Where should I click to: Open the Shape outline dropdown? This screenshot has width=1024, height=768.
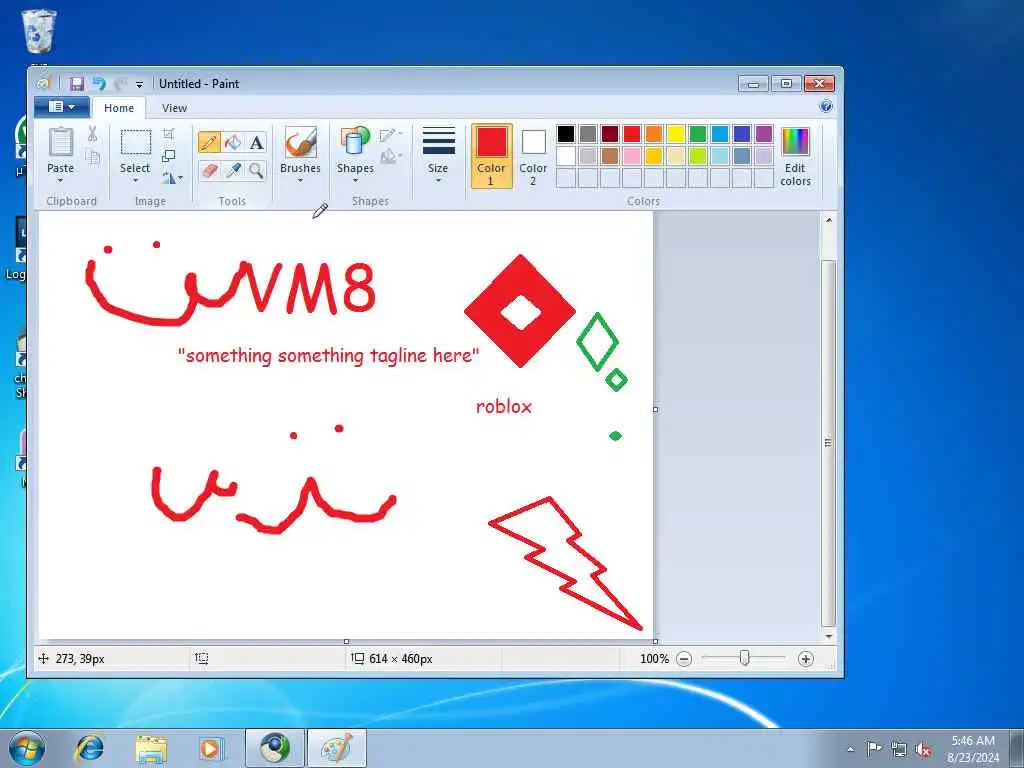[391, 135]
